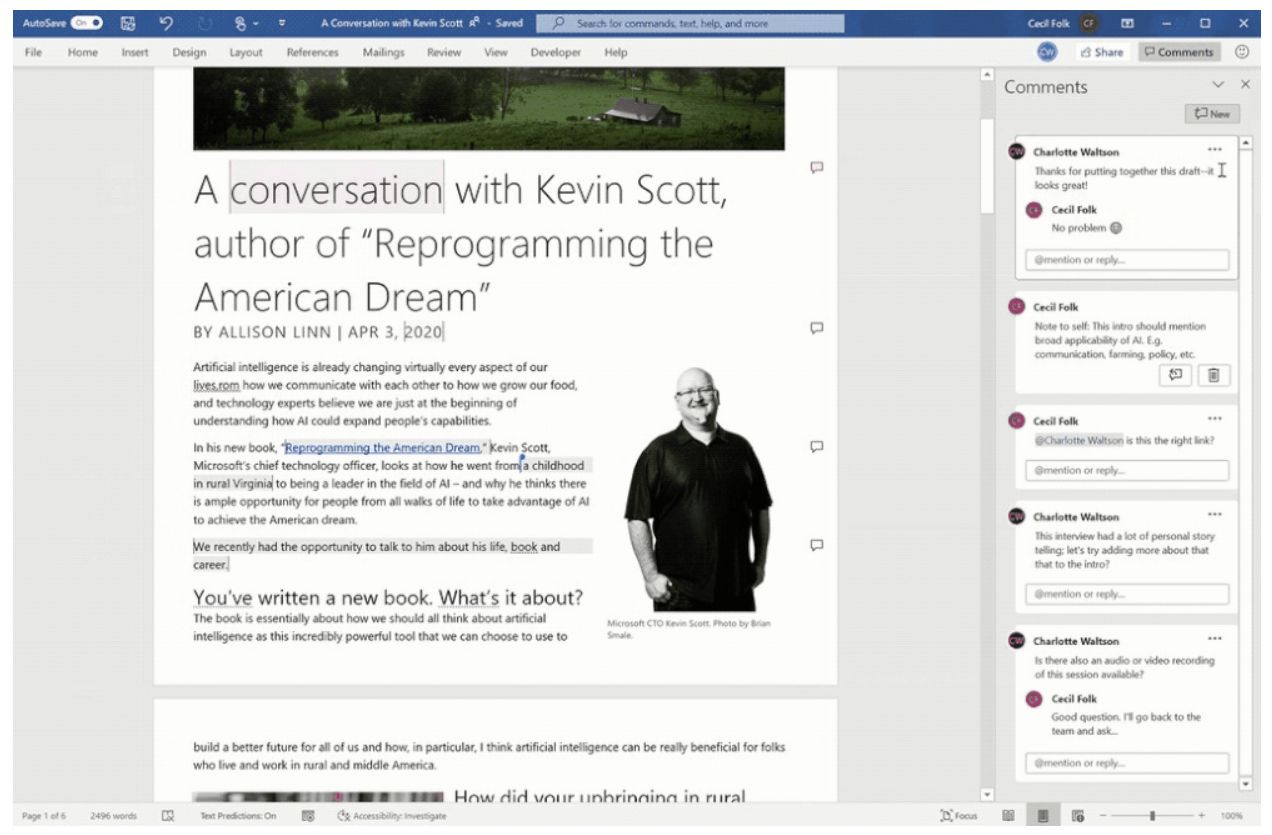Switch to the Mailings tab
Viewport: 1272px width, 835px height.
[x=385, y=52]
